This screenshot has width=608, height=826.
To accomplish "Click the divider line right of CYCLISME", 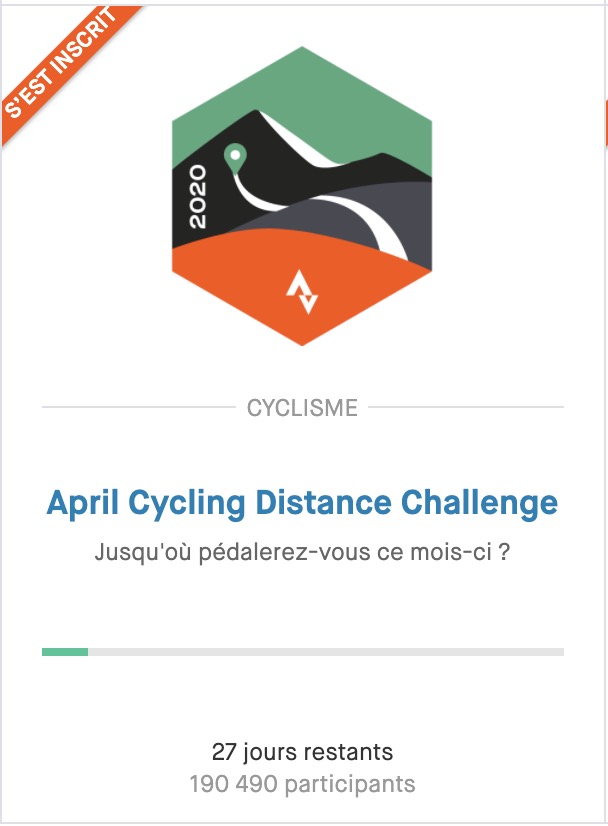I will pos(465,408).
